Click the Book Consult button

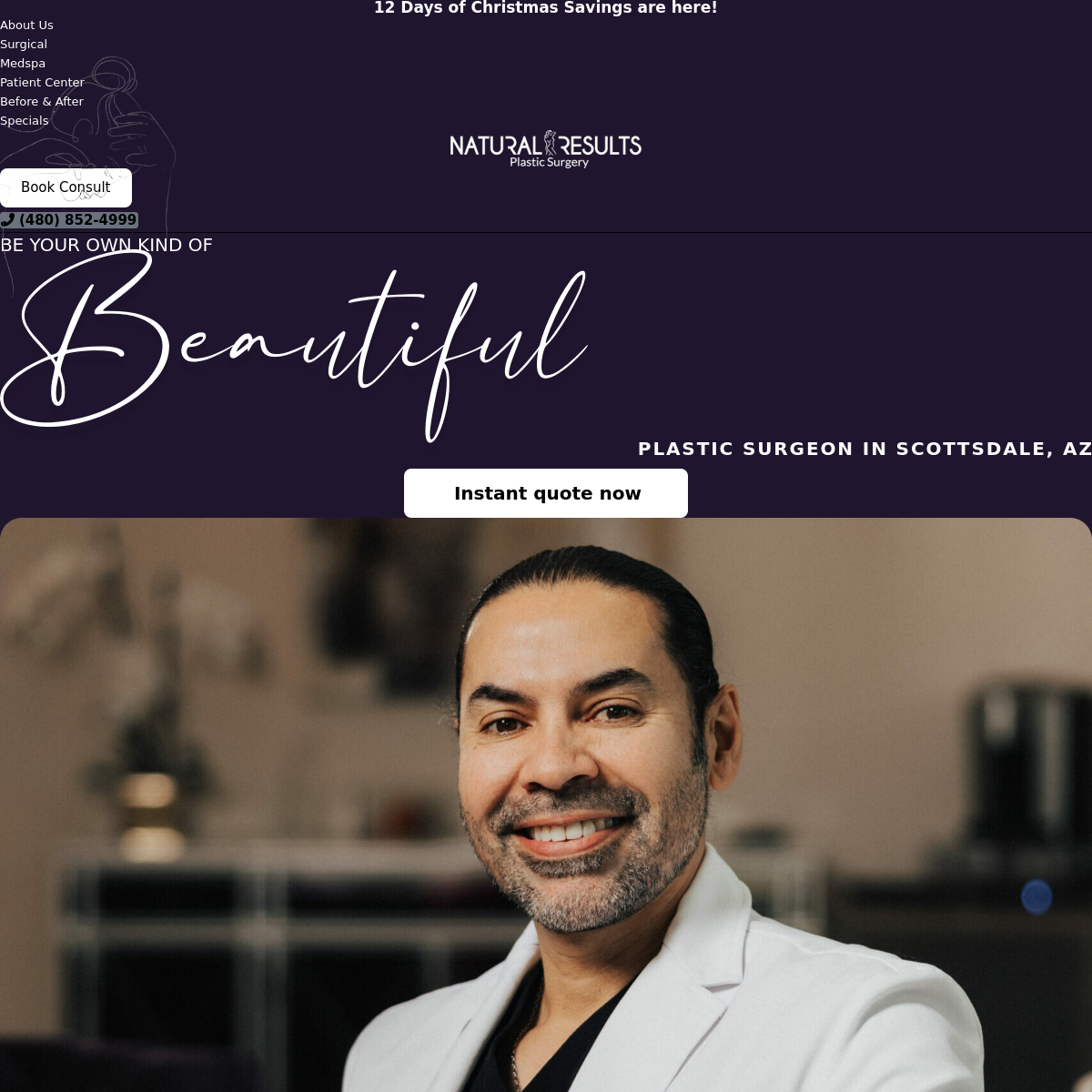click(66, 187)
